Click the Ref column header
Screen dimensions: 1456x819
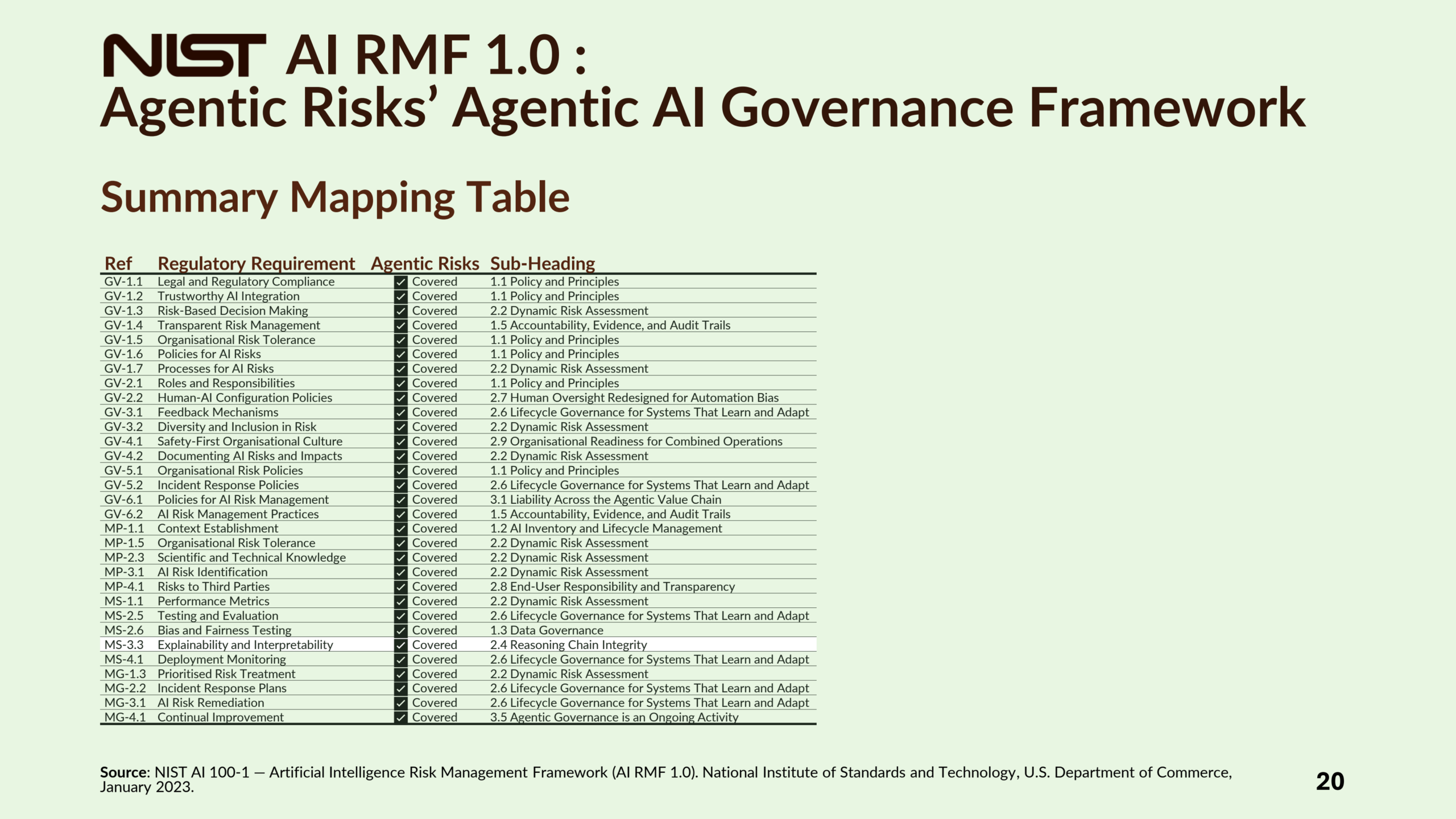click(118, 263)
